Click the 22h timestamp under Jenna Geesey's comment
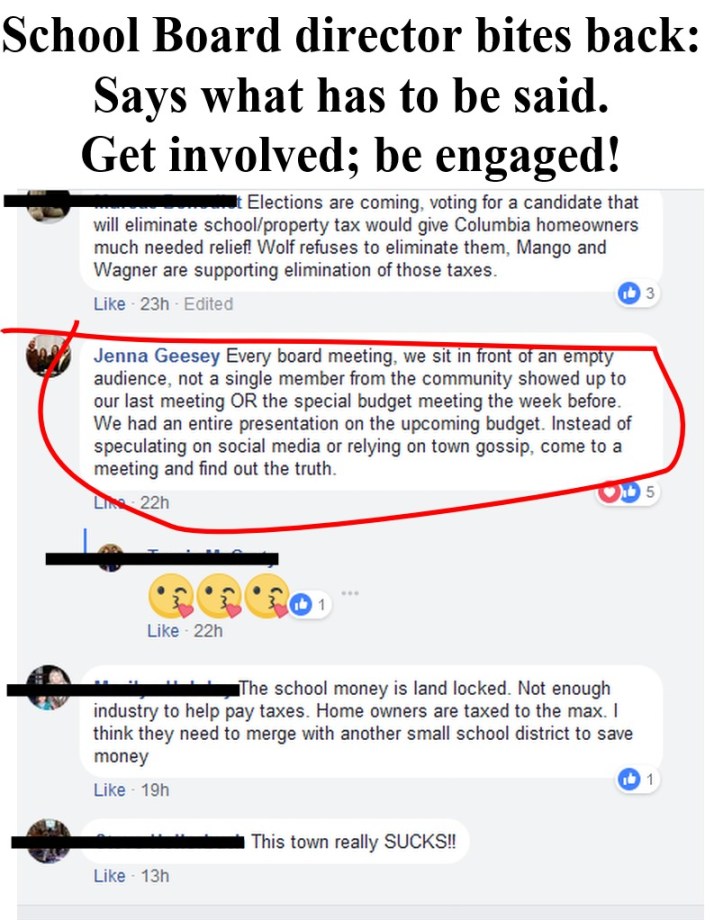 pos(154,503)
